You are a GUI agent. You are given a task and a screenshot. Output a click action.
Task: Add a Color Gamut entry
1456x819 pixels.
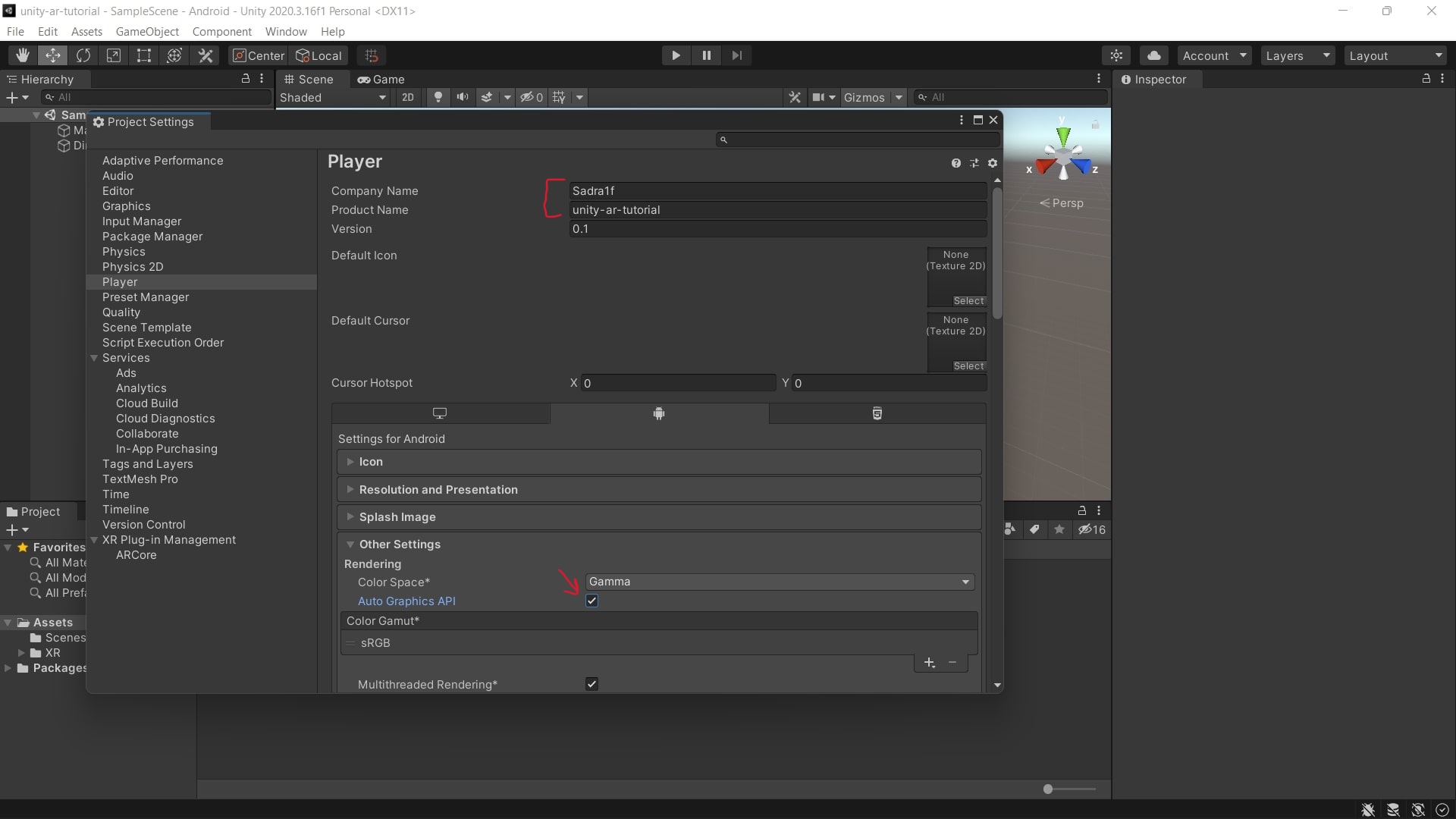930,663
